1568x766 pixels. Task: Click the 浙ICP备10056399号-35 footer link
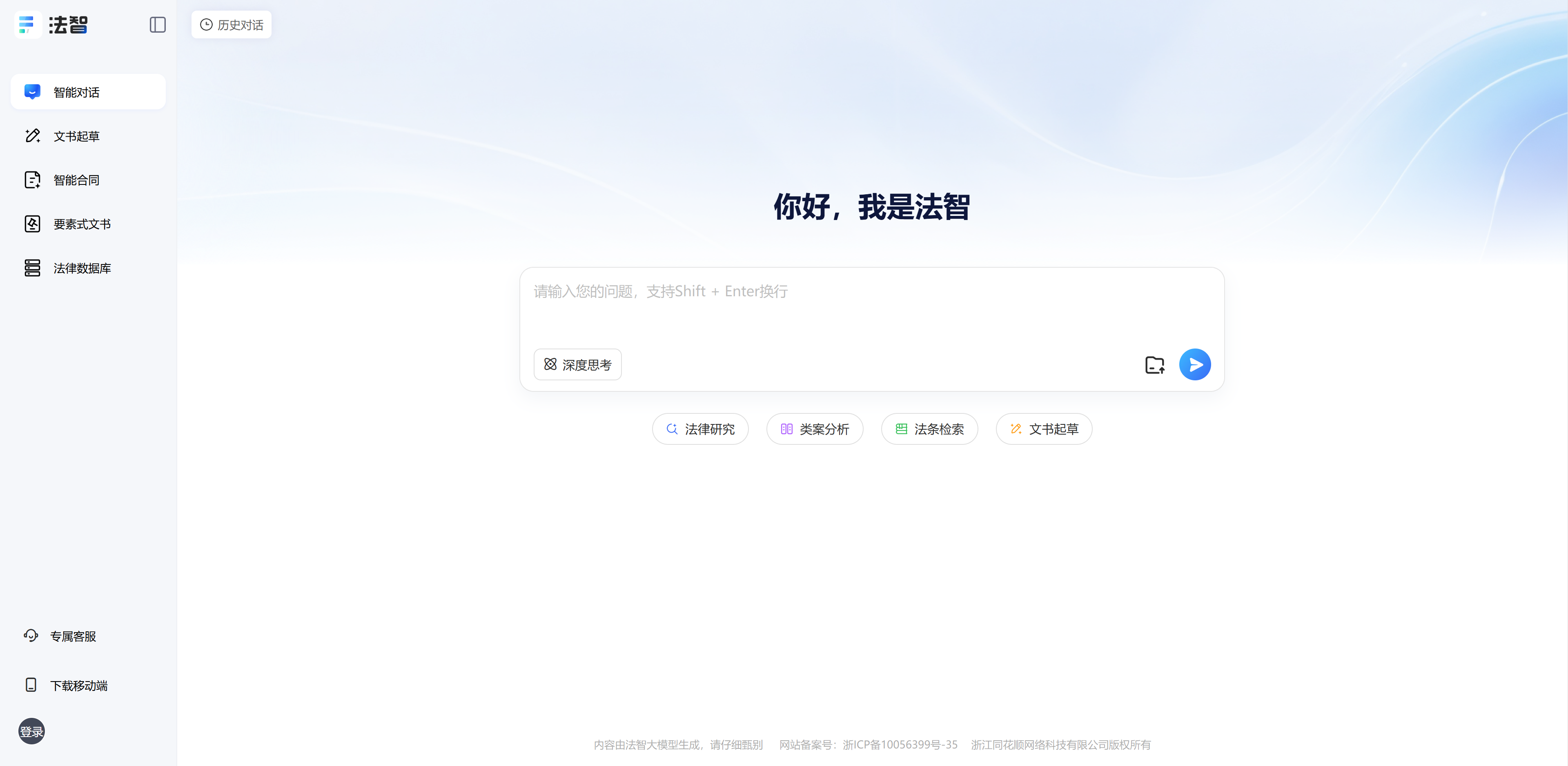(x=900, y=745)
